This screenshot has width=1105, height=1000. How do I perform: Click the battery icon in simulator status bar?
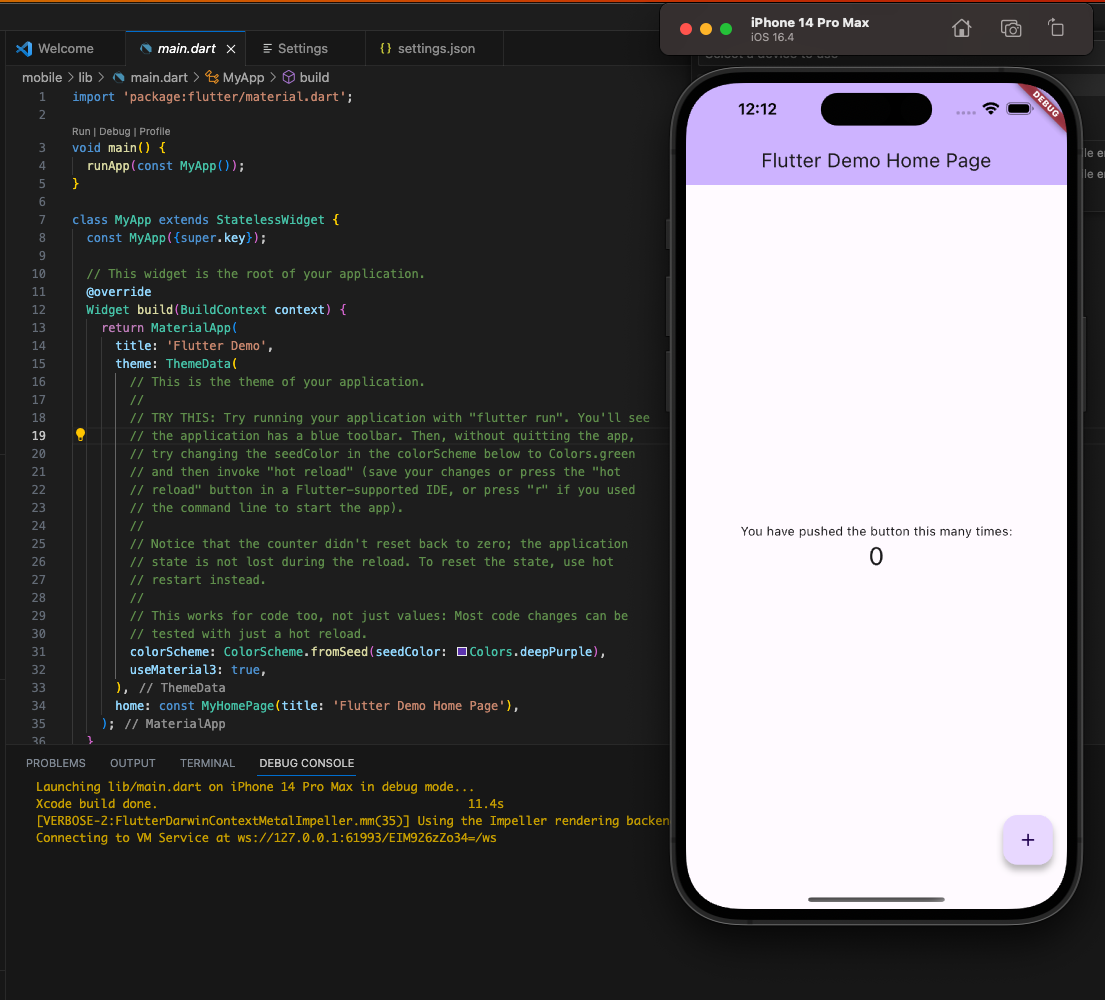[x=1019, y=109]
